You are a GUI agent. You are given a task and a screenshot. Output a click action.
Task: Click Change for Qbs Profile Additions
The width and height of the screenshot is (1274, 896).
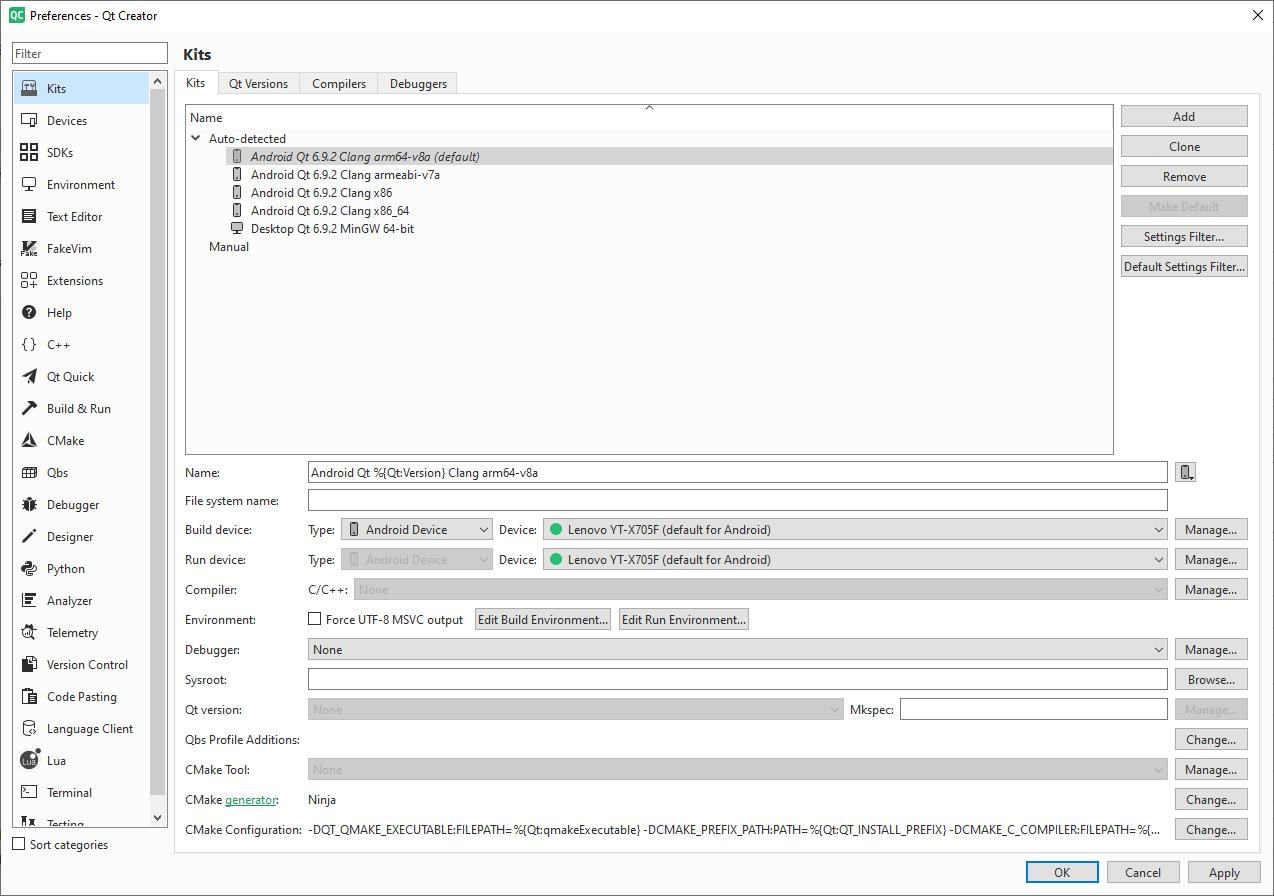(x=1211, y=740)
